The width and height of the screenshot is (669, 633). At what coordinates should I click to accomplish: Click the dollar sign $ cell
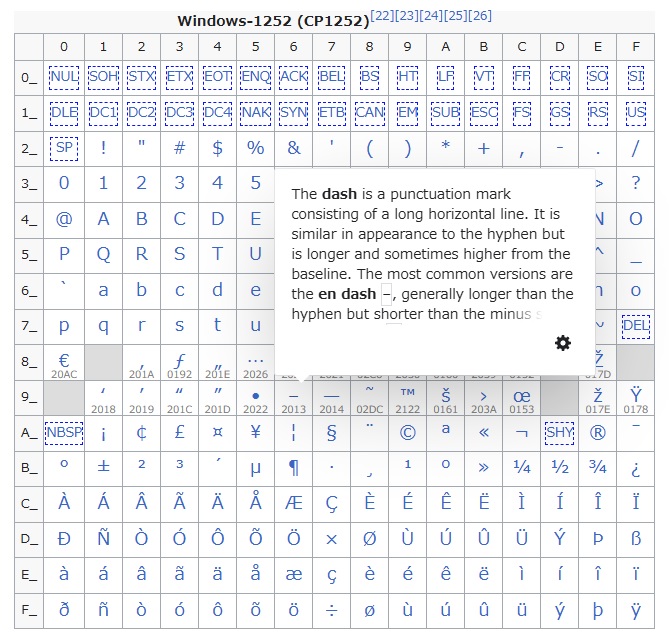(217, 148)
